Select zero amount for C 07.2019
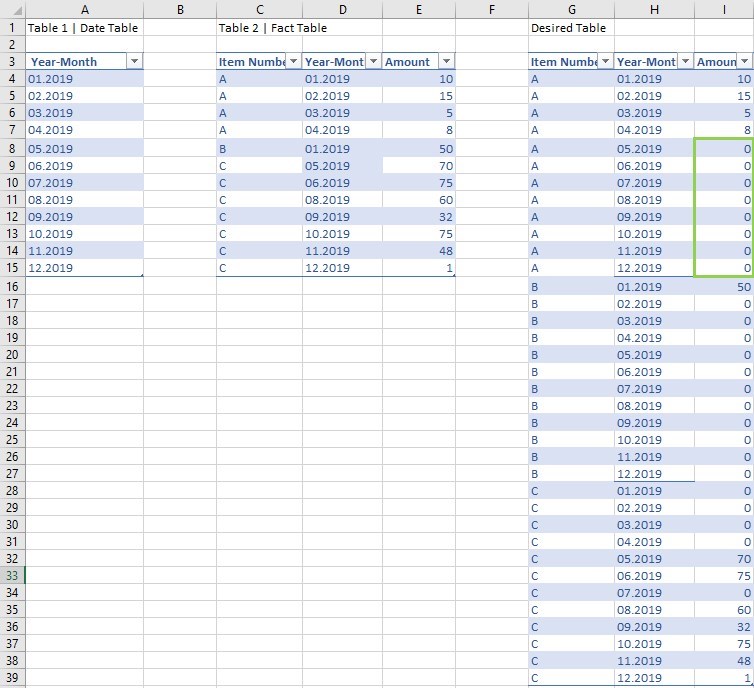754x688 pixels. coord(724,593)
